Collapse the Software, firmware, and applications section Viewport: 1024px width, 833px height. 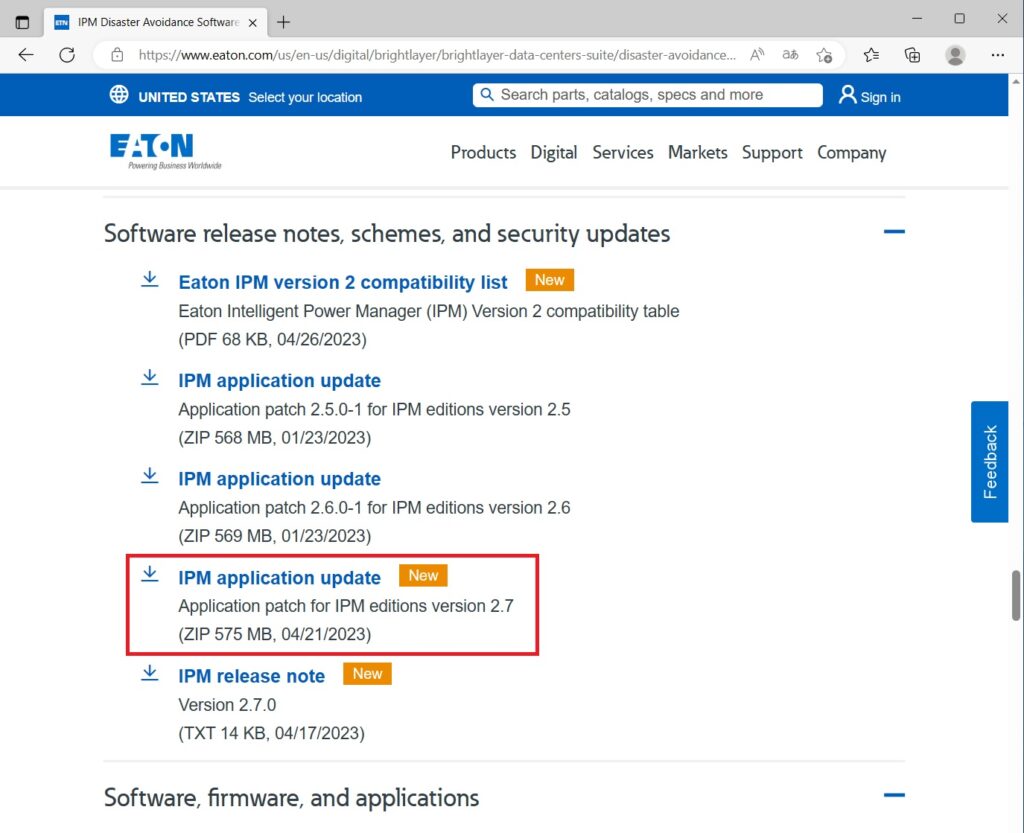click(893, 795)
